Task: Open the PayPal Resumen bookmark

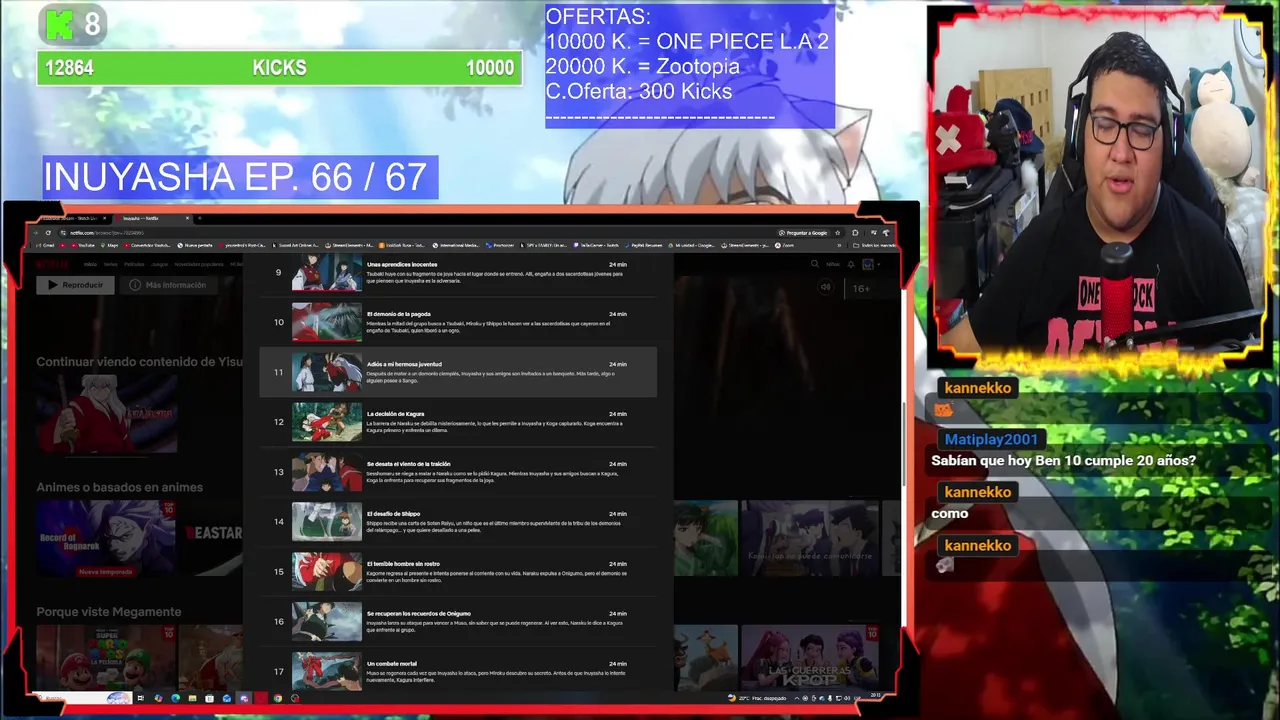Action: 642,245
